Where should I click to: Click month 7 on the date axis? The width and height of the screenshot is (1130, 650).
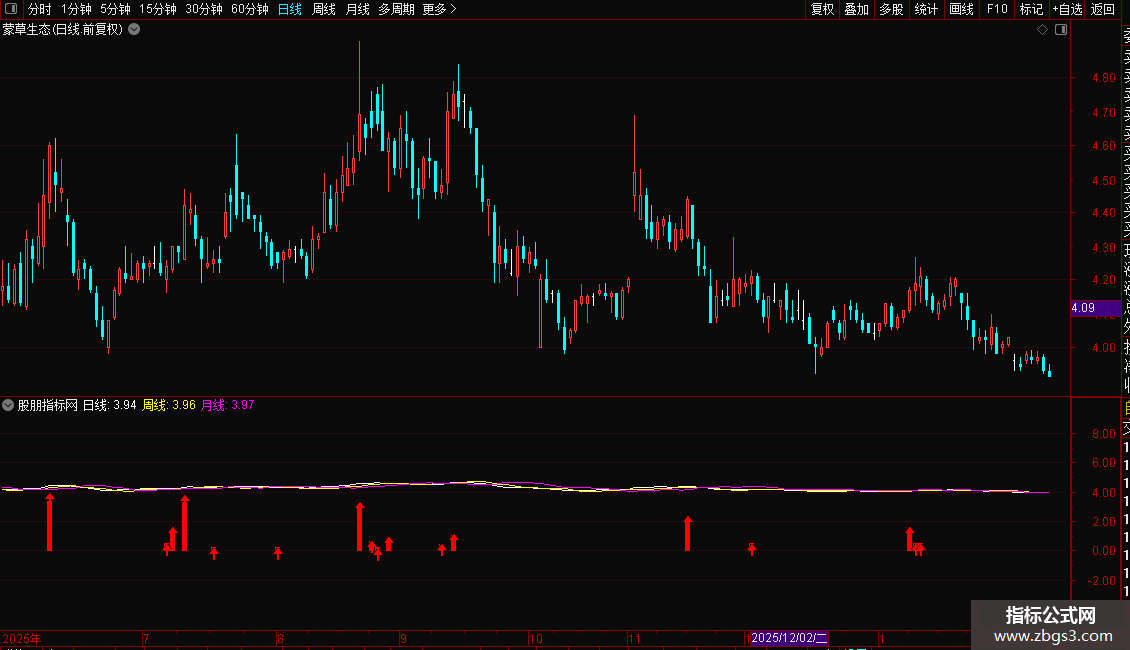click(146, 638)
